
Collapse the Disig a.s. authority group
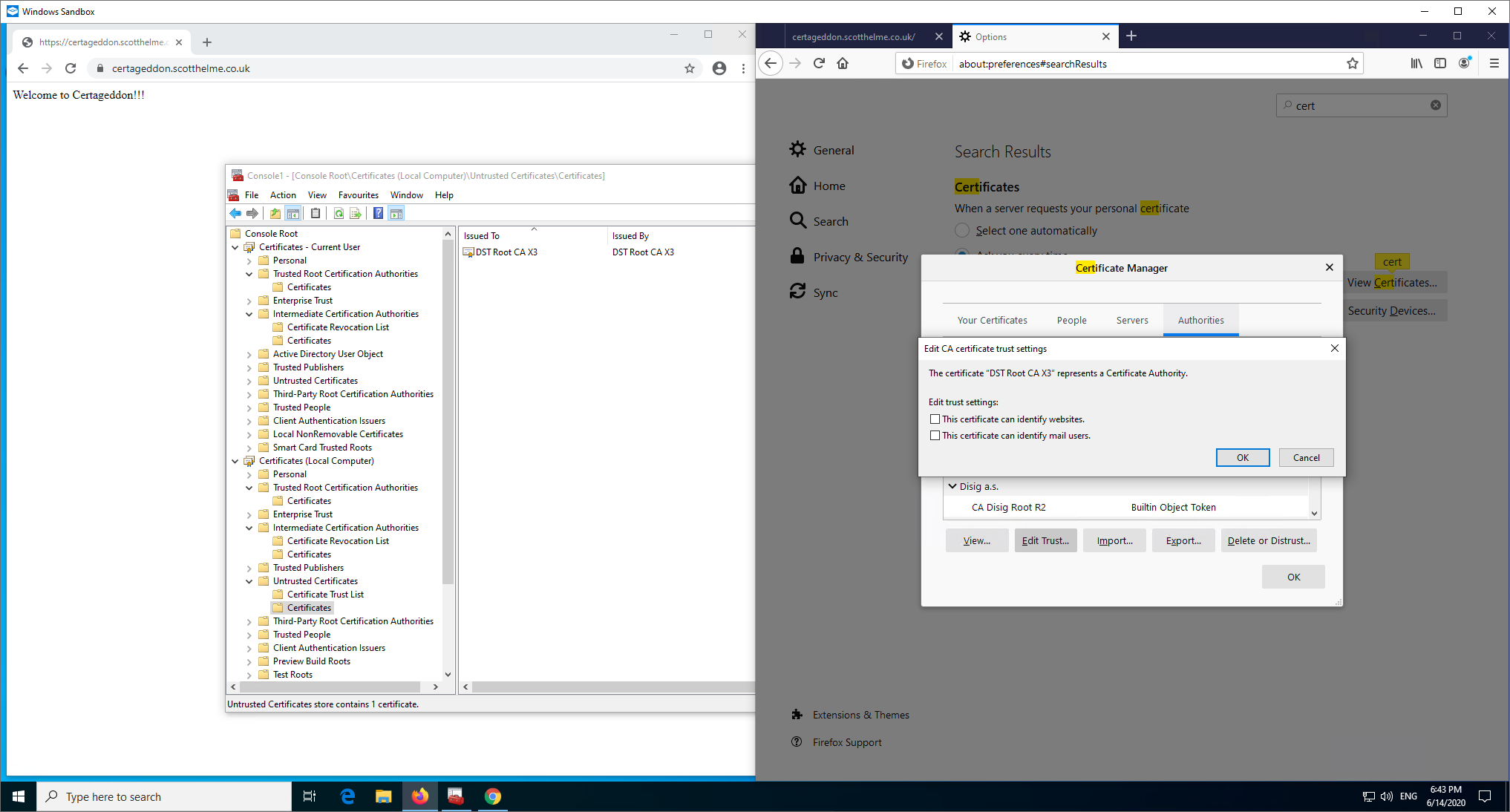952,487
